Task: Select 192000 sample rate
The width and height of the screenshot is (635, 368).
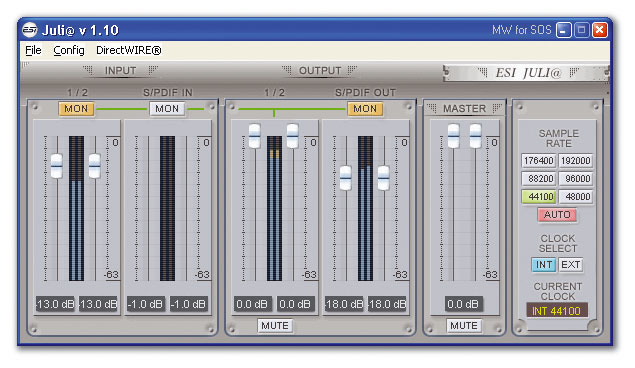Action: [575, 161]
